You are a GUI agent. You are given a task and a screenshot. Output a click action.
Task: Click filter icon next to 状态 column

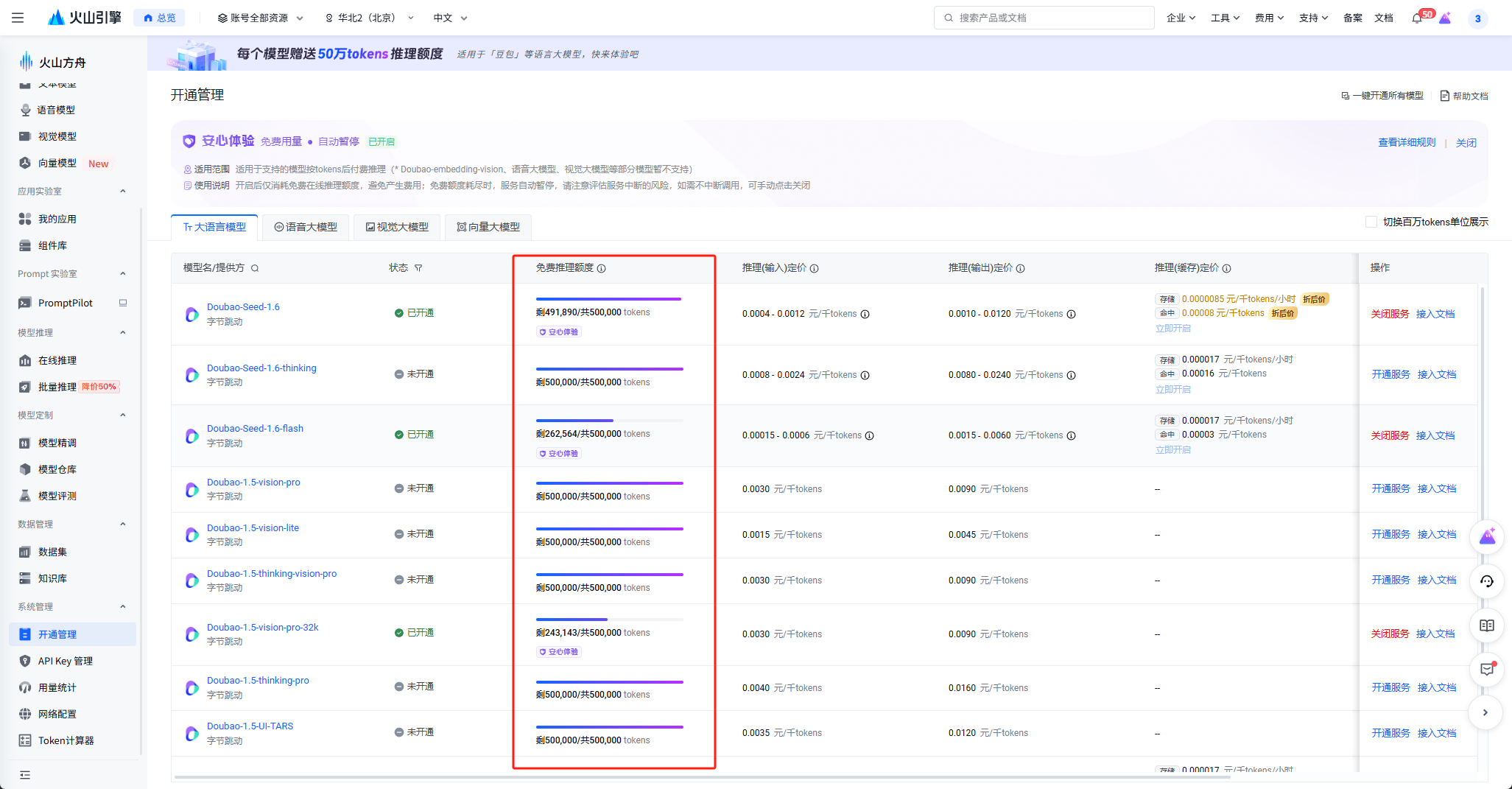point(418,268)
